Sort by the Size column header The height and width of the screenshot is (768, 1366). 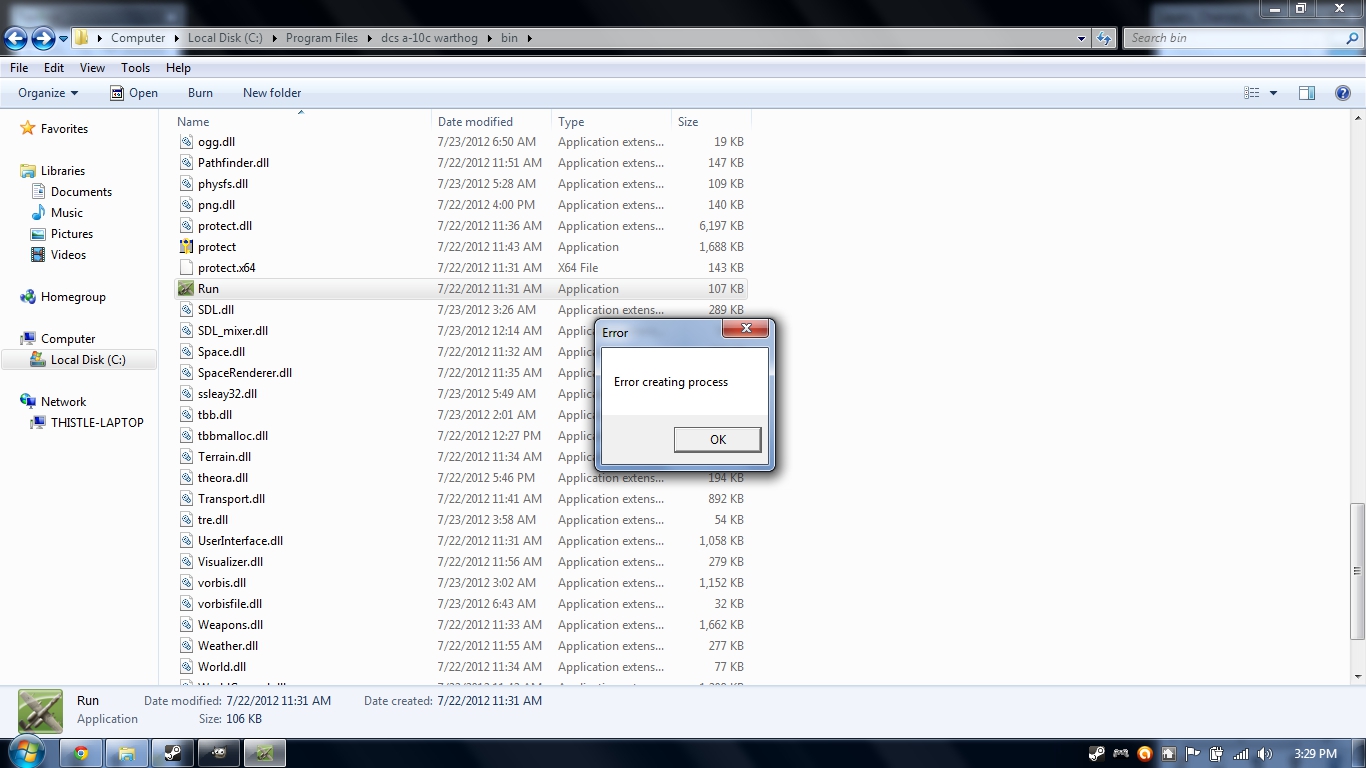pos(710,122)
